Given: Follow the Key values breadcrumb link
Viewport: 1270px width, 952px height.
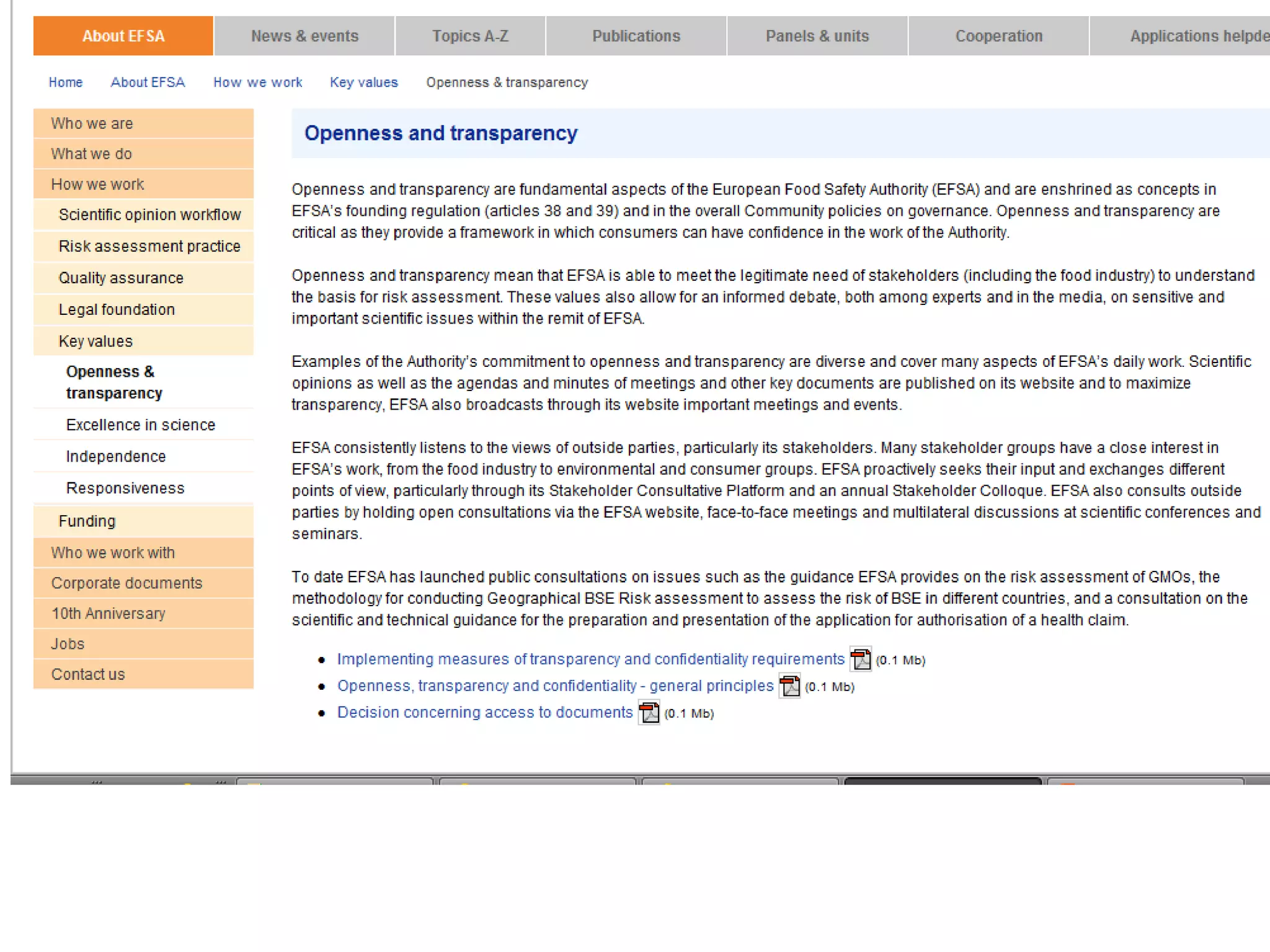Looking at the screenshot, I should point(363,82).
